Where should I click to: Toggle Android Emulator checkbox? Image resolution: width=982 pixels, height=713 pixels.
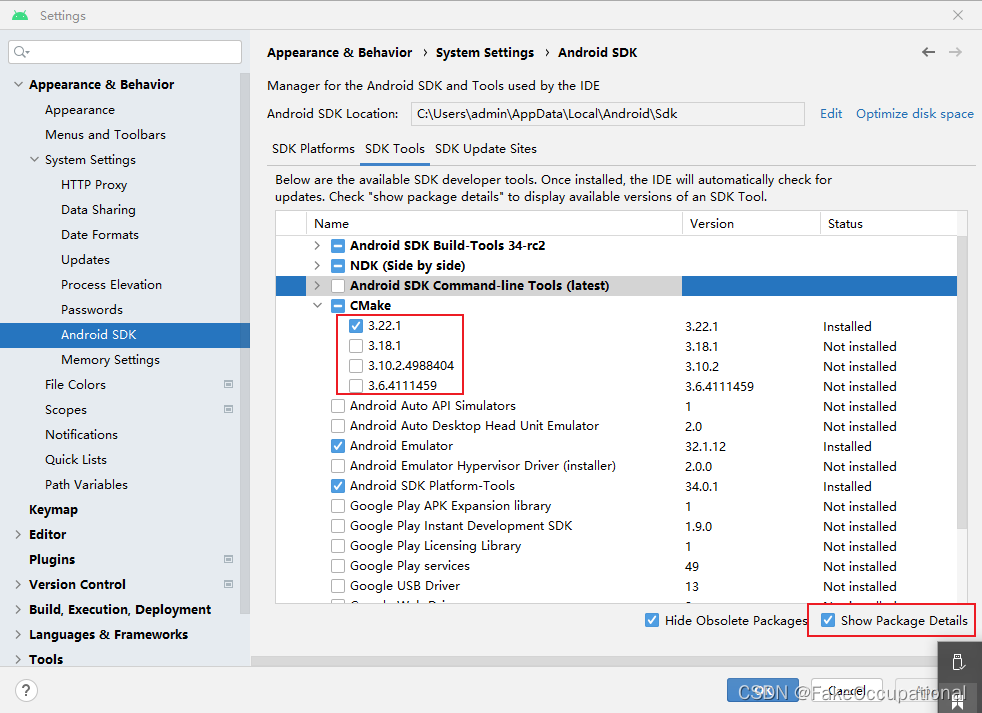338,446
